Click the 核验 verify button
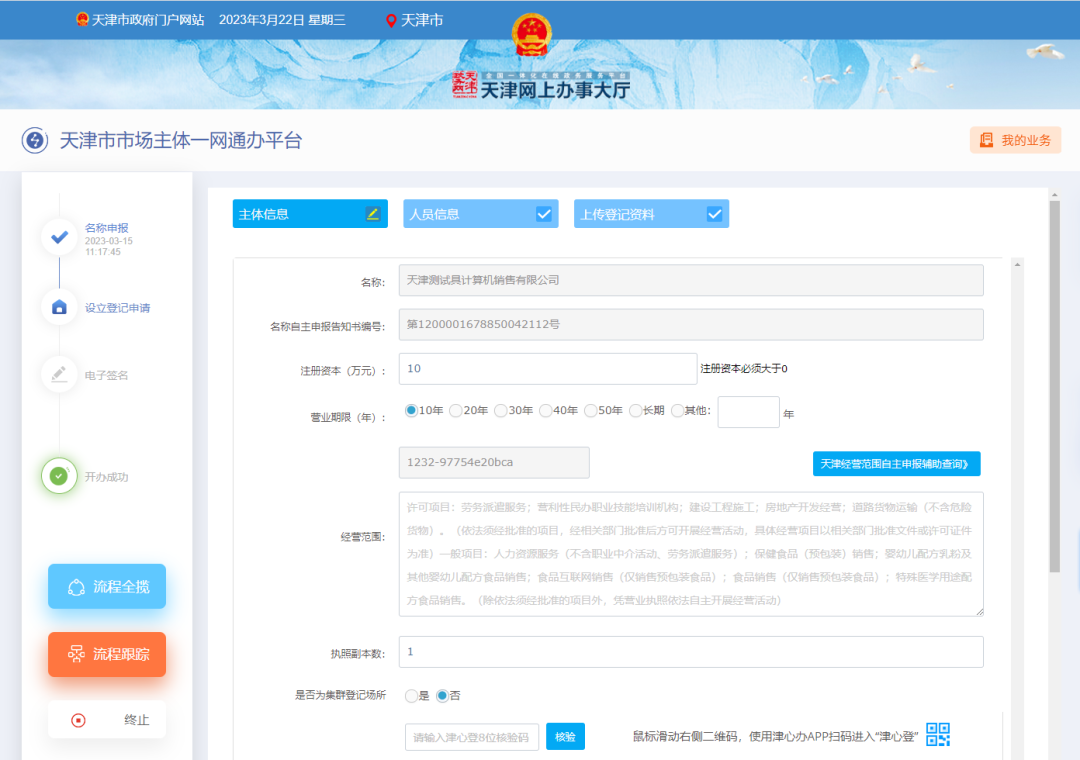 pyautogui.click(x=565, y=737)
